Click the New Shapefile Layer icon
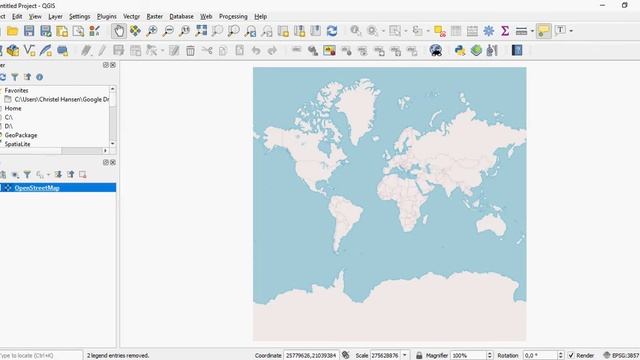The width and height of the screenshot is (640, 360). (29, 51)
